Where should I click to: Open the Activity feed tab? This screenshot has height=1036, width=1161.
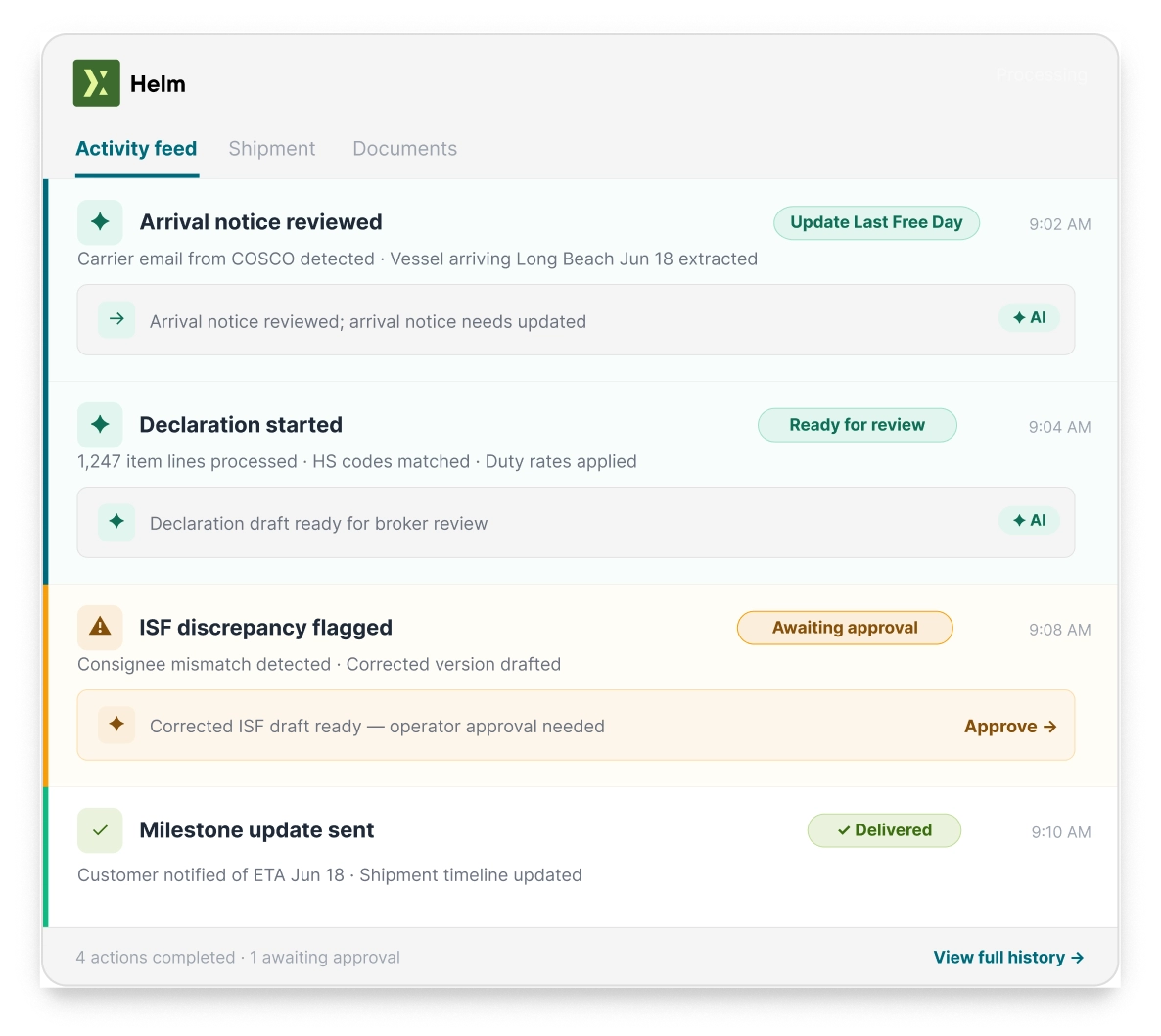pyautogui.click(x=136, y=149)
